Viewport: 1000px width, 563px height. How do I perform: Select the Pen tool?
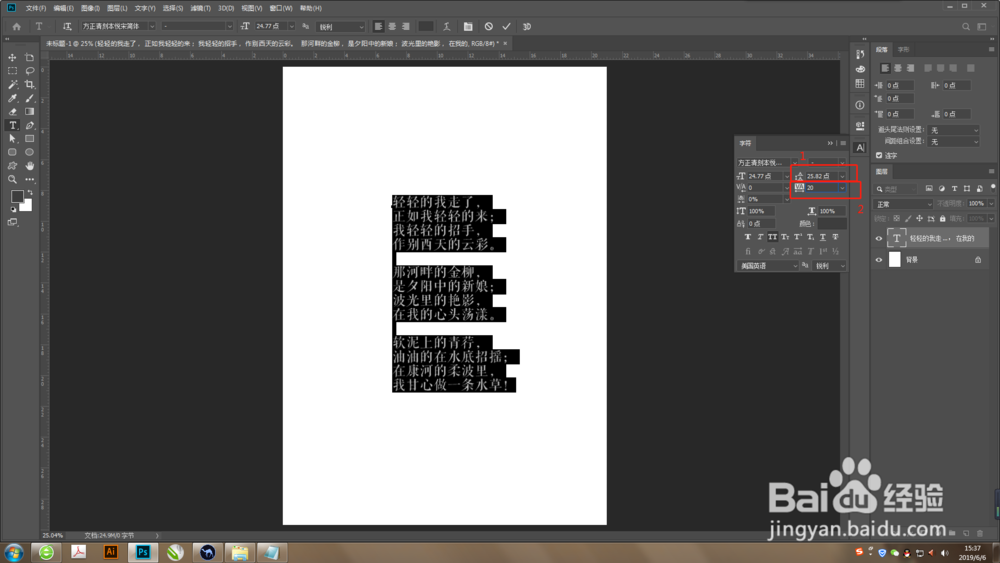29,125
